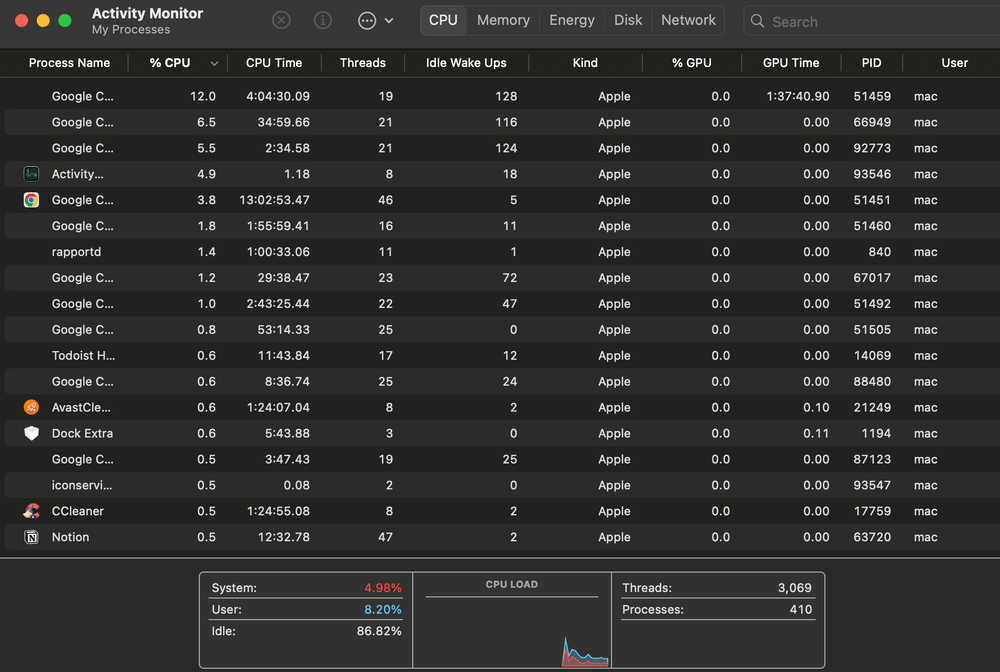Select the CCleaner process icon

point(31,511)
